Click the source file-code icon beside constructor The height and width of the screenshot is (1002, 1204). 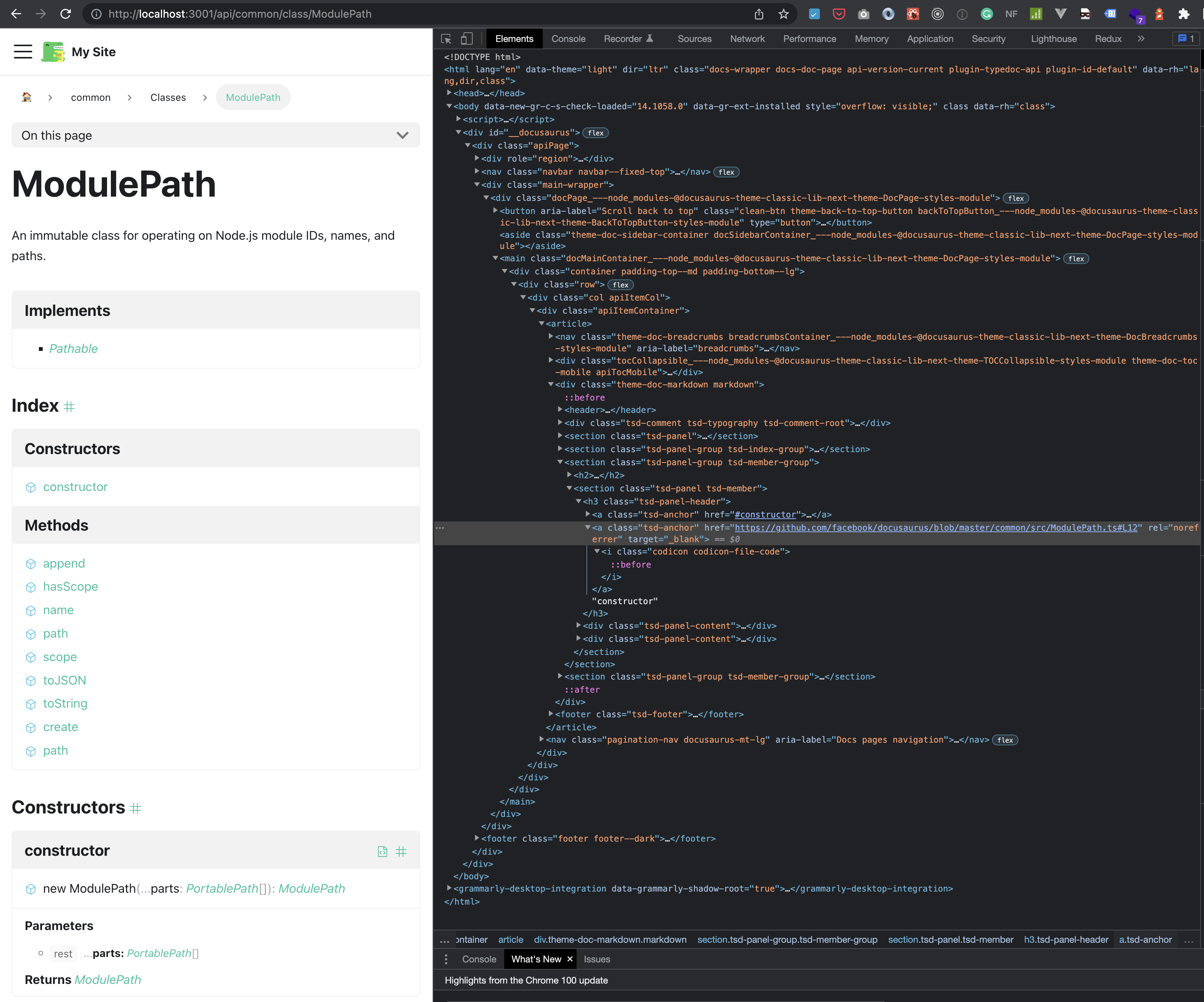click(383, 851)
